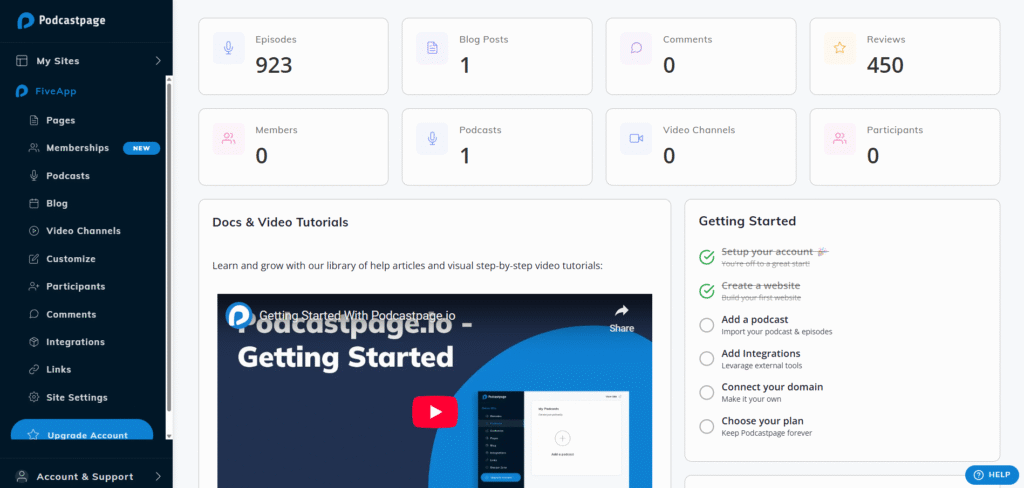This screenshot has height=488, width=1024.
Task: Click the Participants card people icon
Action: tap(839, 138)
